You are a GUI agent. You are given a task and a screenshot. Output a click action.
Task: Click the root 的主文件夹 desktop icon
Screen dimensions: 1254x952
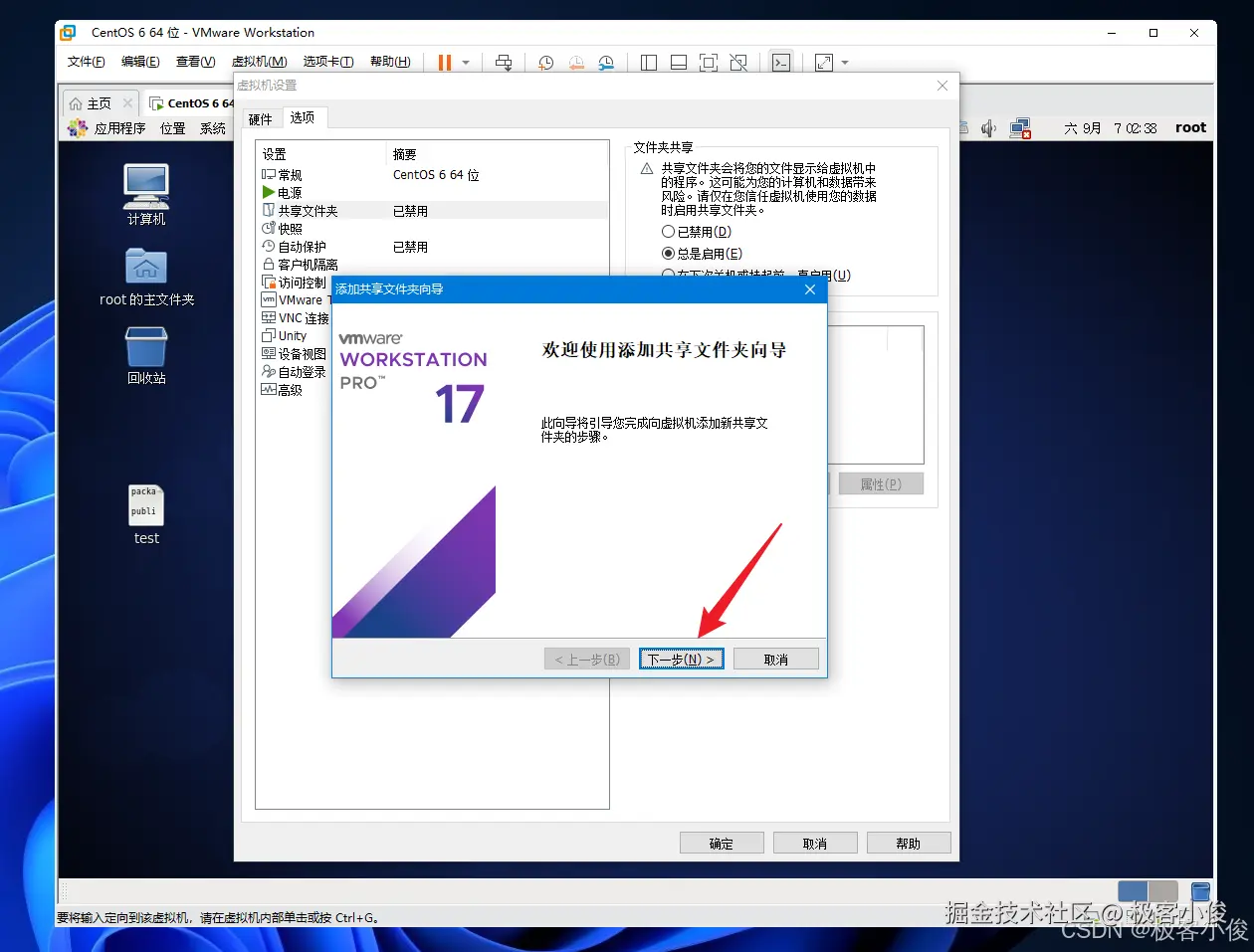[146, 277]
